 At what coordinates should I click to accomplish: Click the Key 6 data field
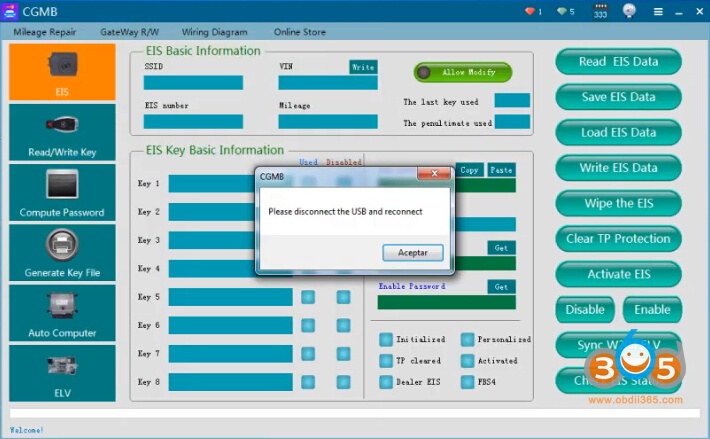pyautogui.click(x=230, y=325)
